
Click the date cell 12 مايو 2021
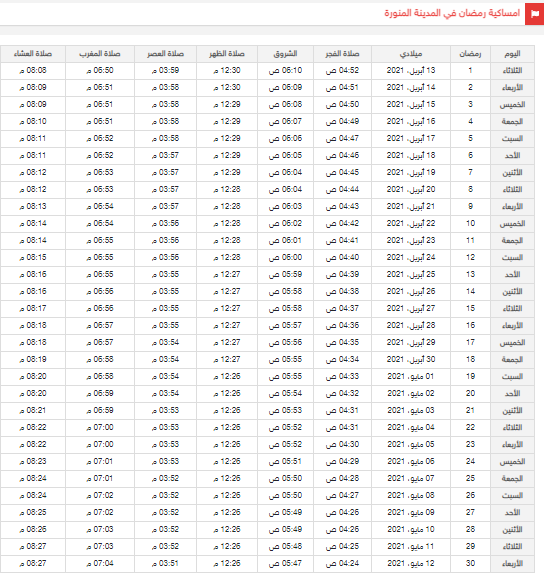click(x=411, y=563)
